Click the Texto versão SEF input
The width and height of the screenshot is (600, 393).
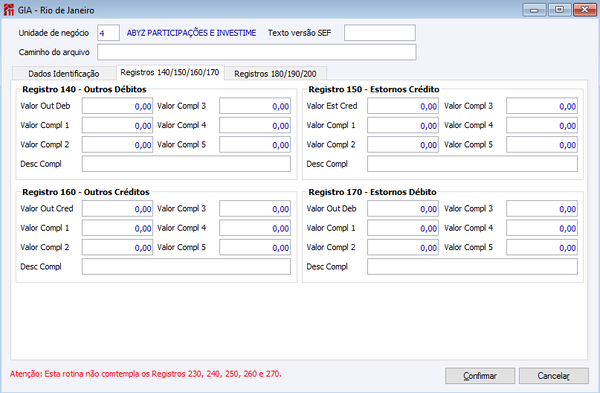point(380,33)
